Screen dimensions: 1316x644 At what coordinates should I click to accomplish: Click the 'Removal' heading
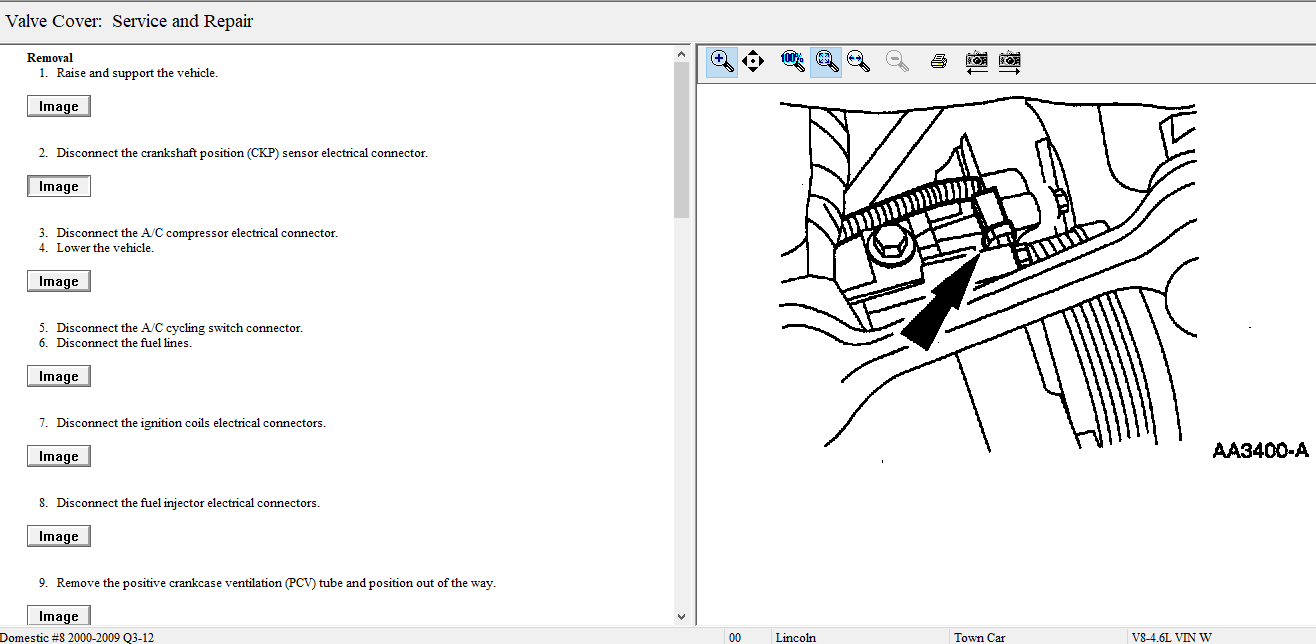[50, 58]
